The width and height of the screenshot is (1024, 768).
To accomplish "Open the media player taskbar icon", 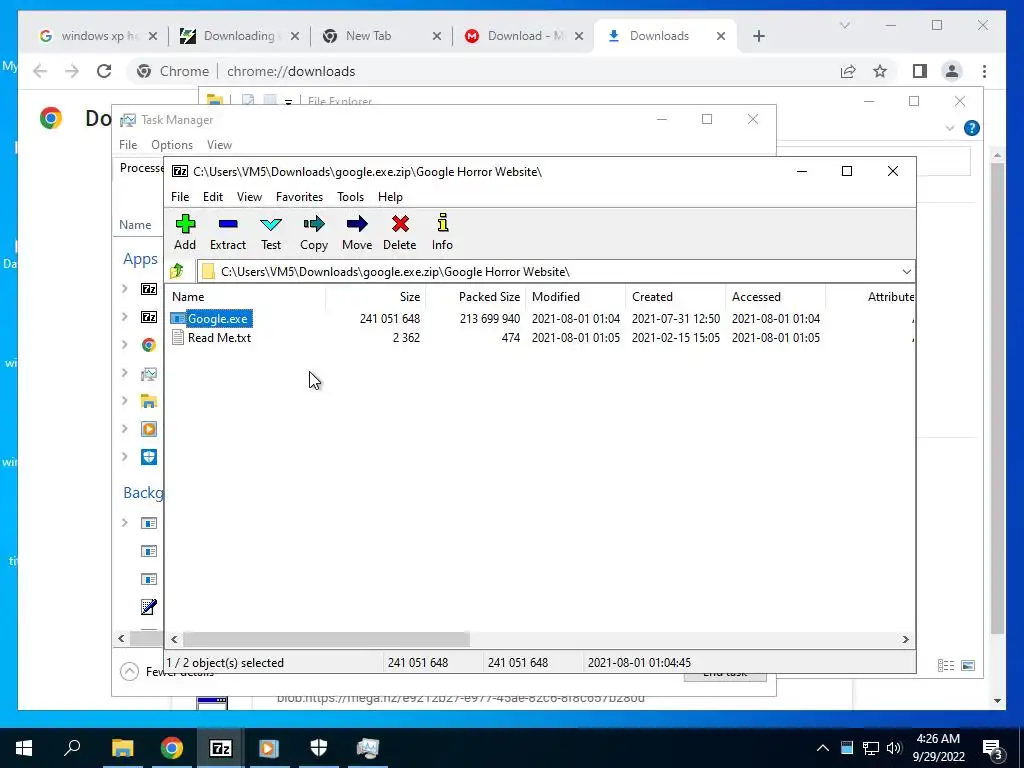I will pyautogui.click(x=269, y=748).
